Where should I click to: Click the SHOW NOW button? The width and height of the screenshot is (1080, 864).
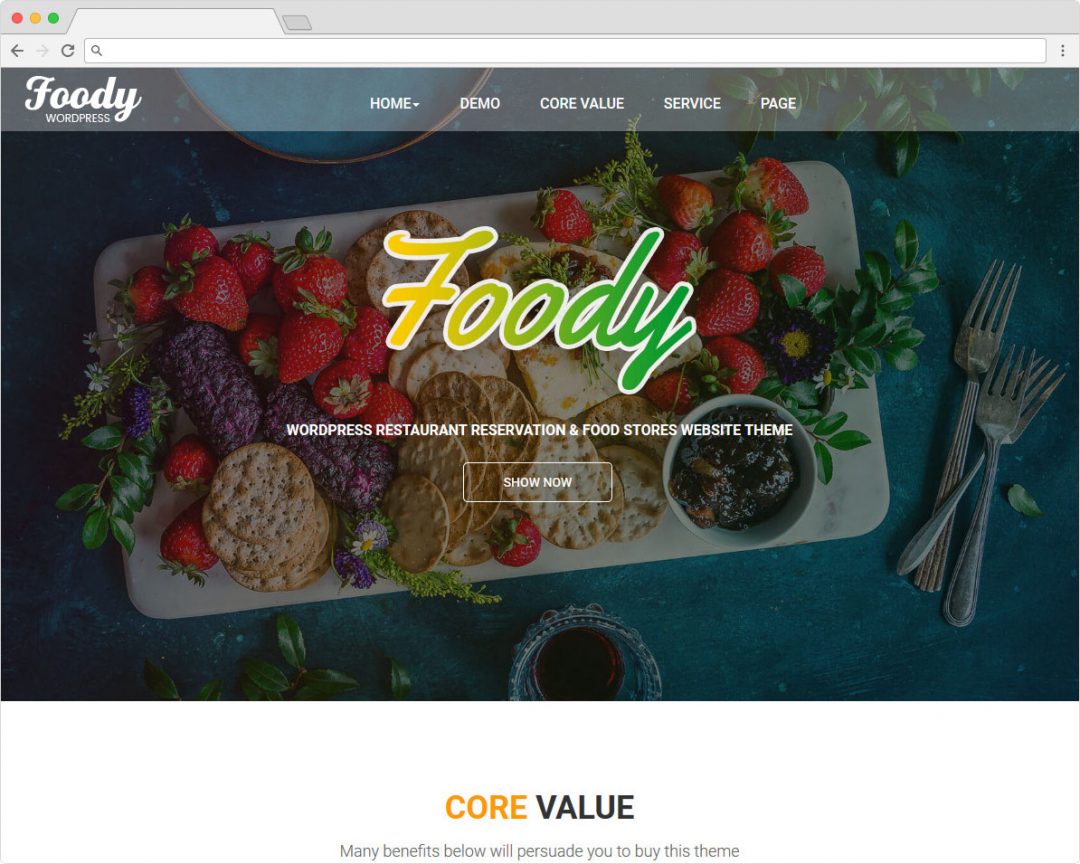(537, 482)
